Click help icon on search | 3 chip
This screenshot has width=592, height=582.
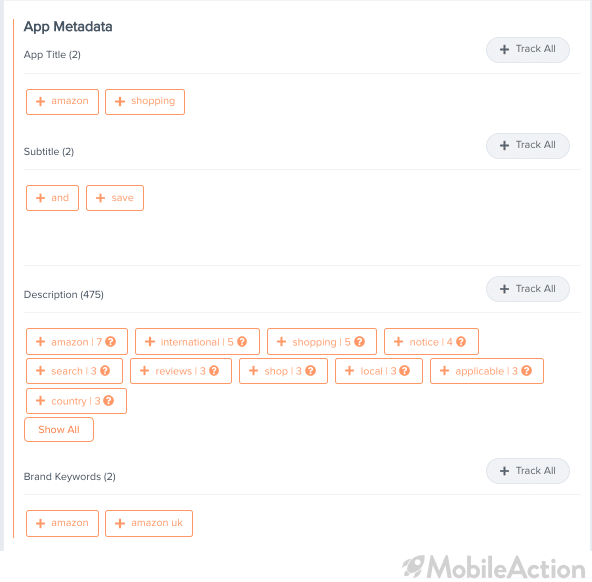[105, 371]
